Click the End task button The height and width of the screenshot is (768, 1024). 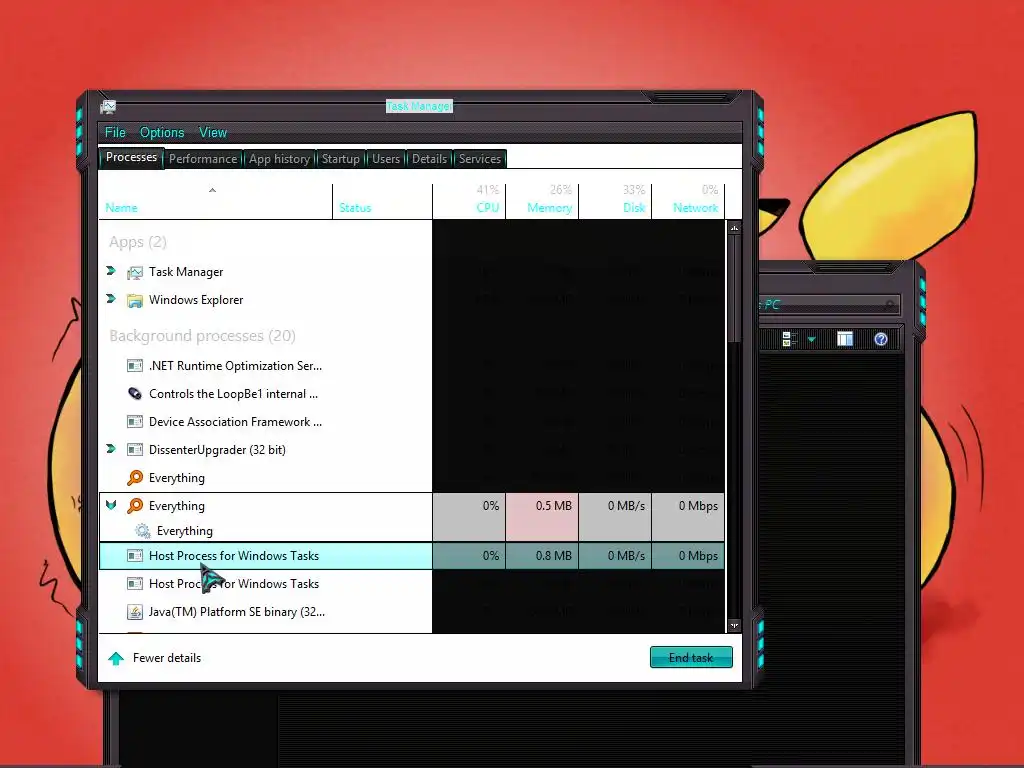coord(691,658)
